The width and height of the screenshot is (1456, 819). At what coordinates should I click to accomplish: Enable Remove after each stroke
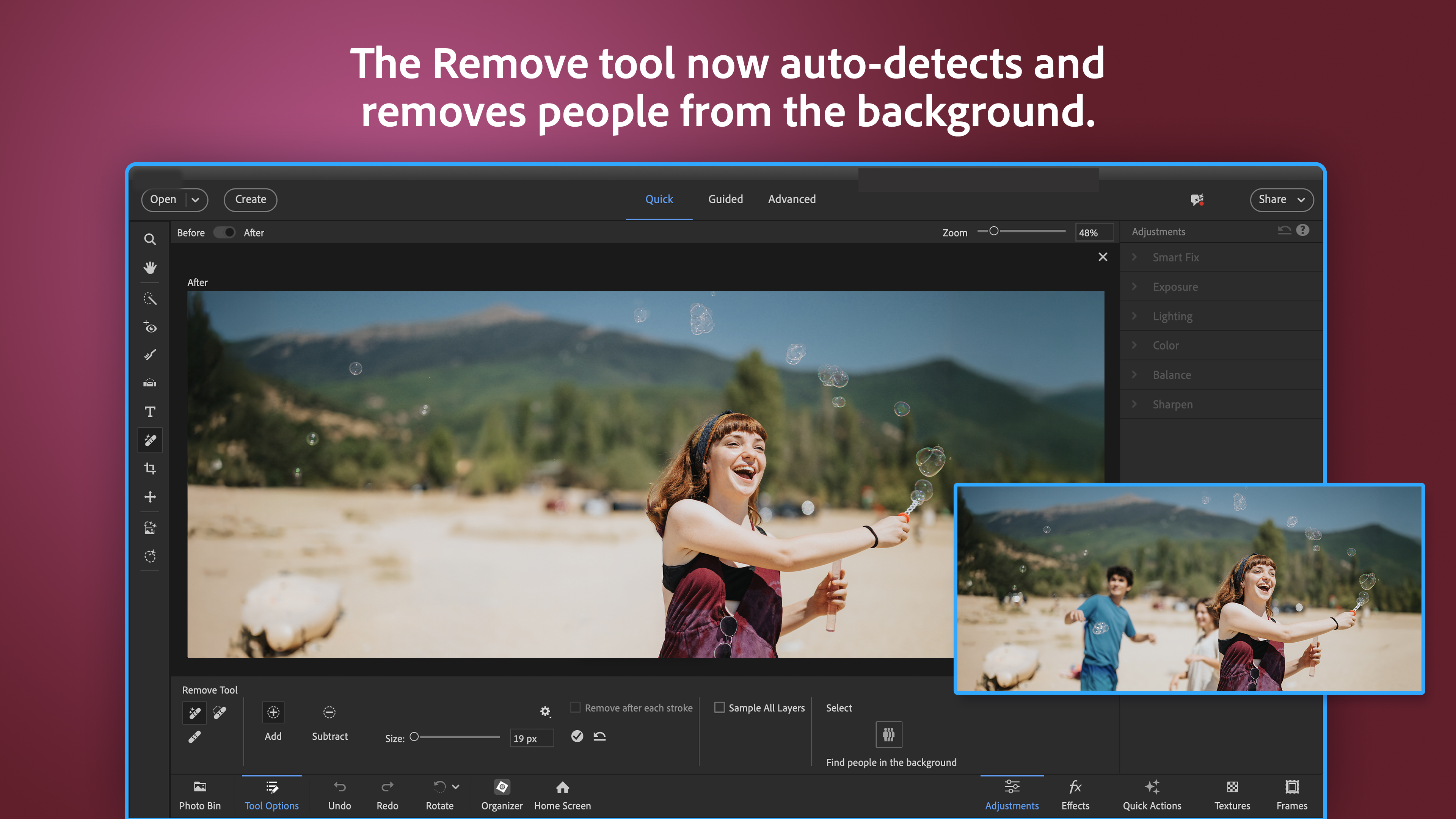tap(575, 707)
